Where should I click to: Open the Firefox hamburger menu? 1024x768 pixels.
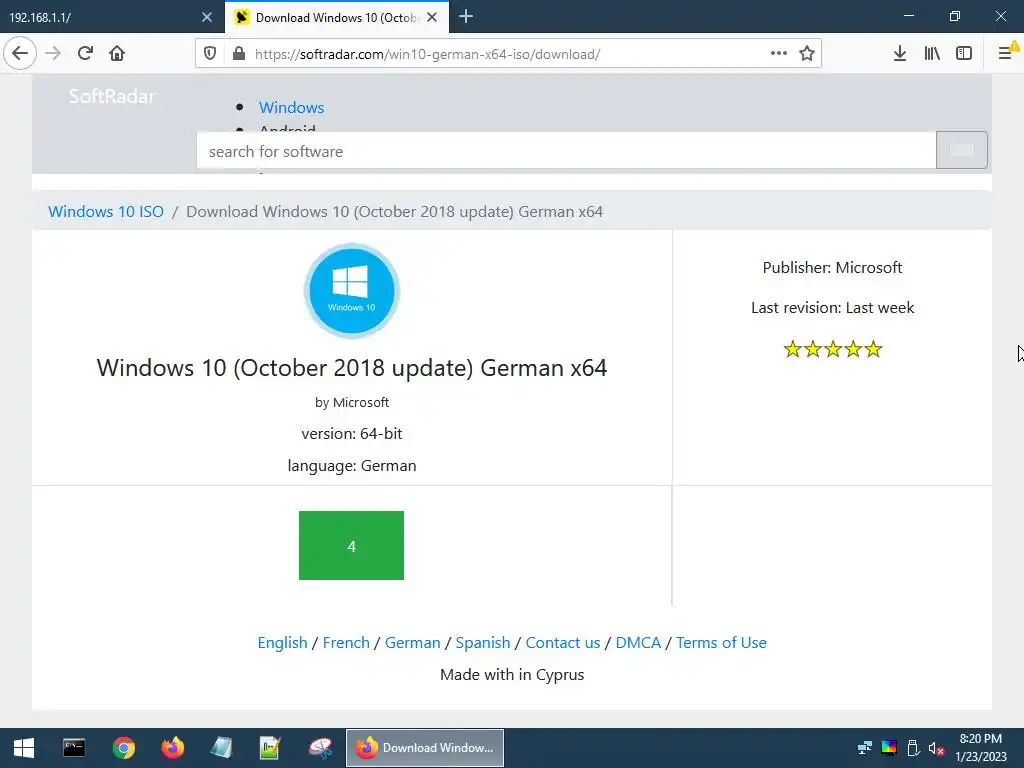pos(1006,54)
